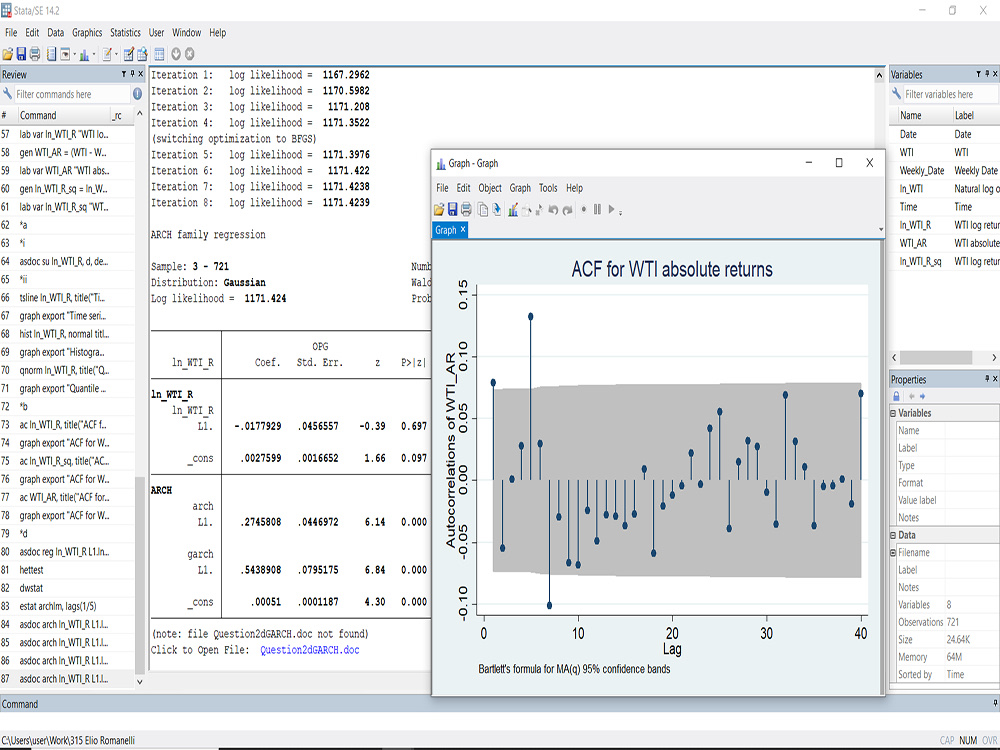Click the Rename graph icon in Graph toolbar

pyautogui.click(x=497, y=210)
